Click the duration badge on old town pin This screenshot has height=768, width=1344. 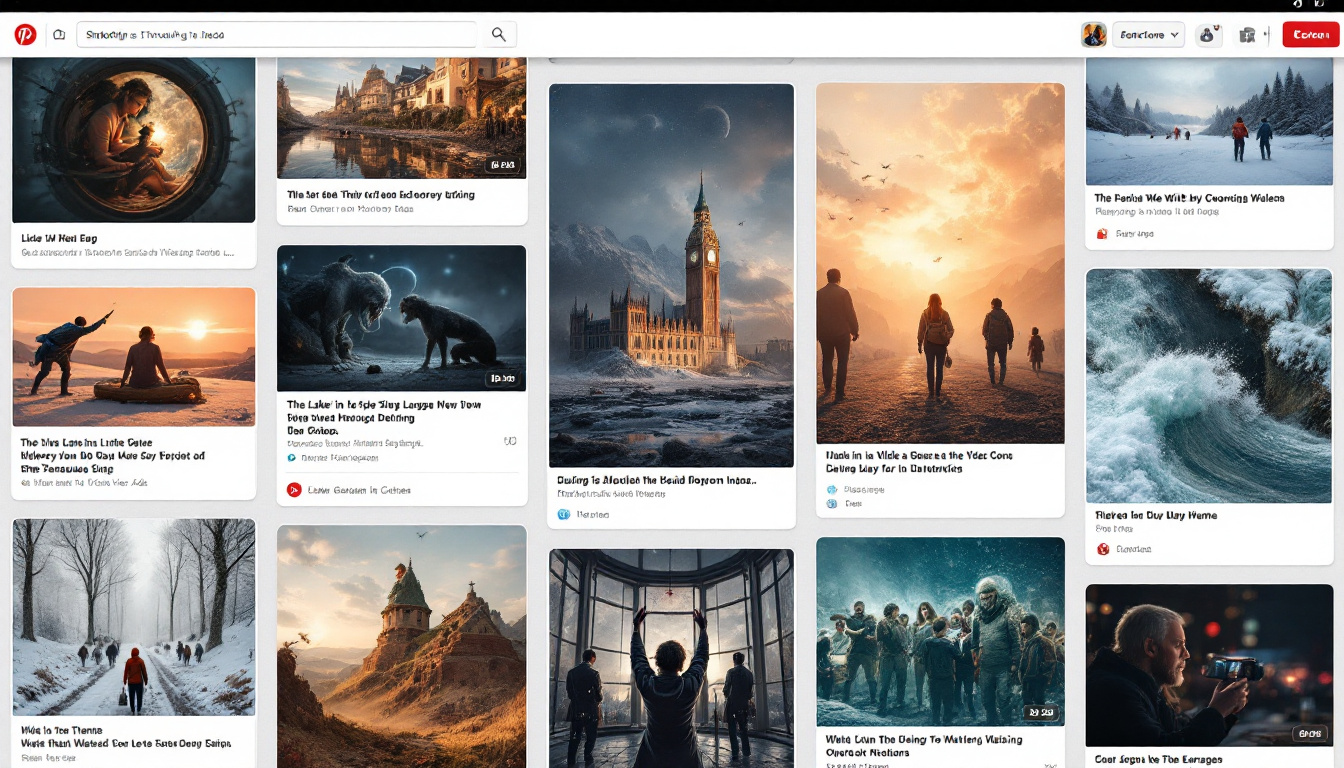click(x=501, y=165)
